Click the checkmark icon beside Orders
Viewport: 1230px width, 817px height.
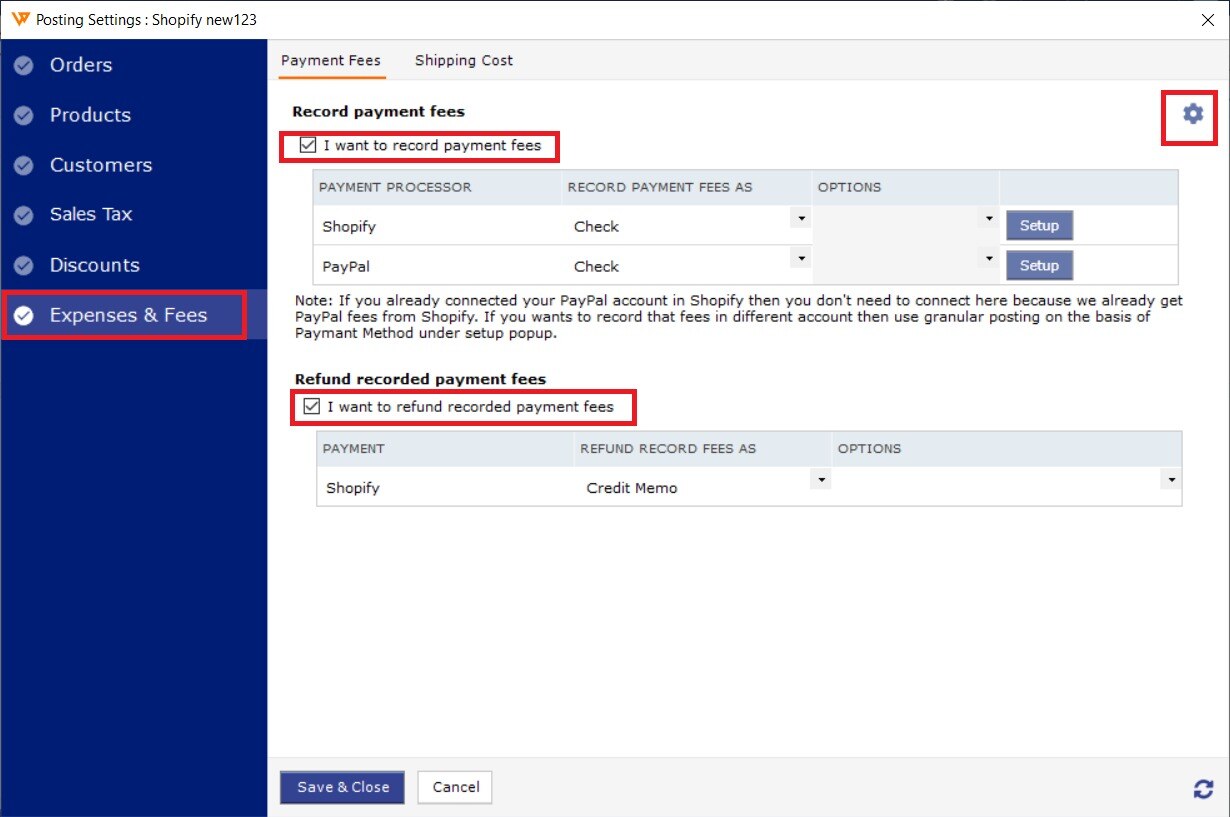24,66
